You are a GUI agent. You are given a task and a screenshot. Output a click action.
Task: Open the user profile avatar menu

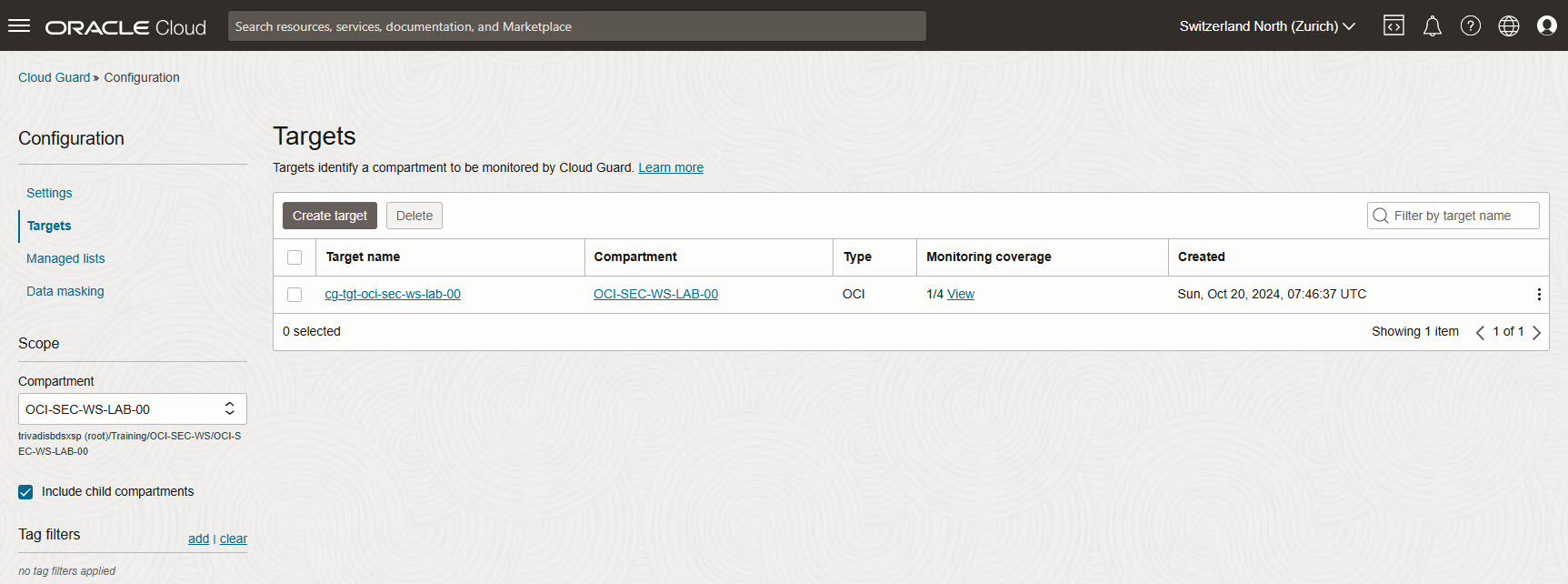1547,25
